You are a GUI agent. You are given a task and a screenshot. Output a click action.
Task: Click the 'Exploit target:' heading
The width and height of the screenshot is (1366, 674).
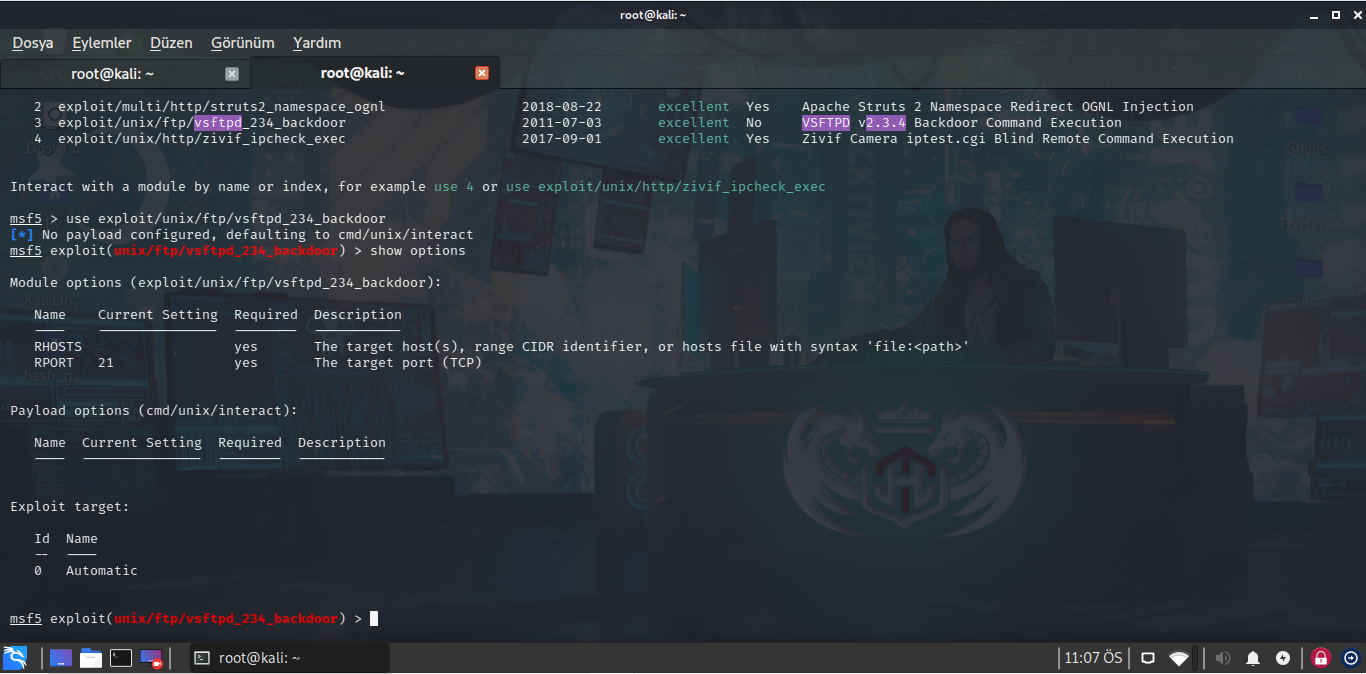pyautogui.click(x=70, y=507)
